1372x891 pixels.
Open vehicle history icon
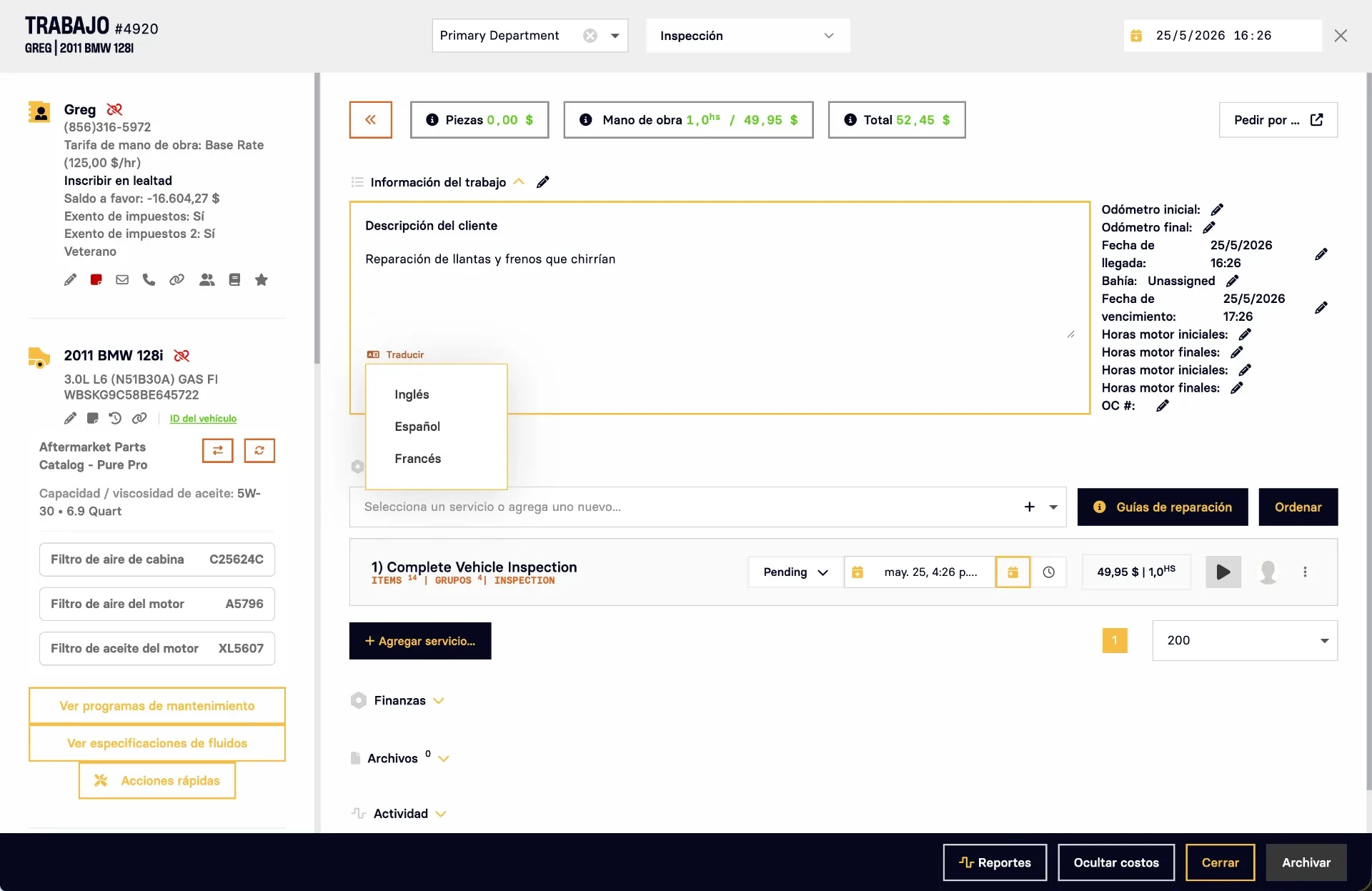coord(115,418)
